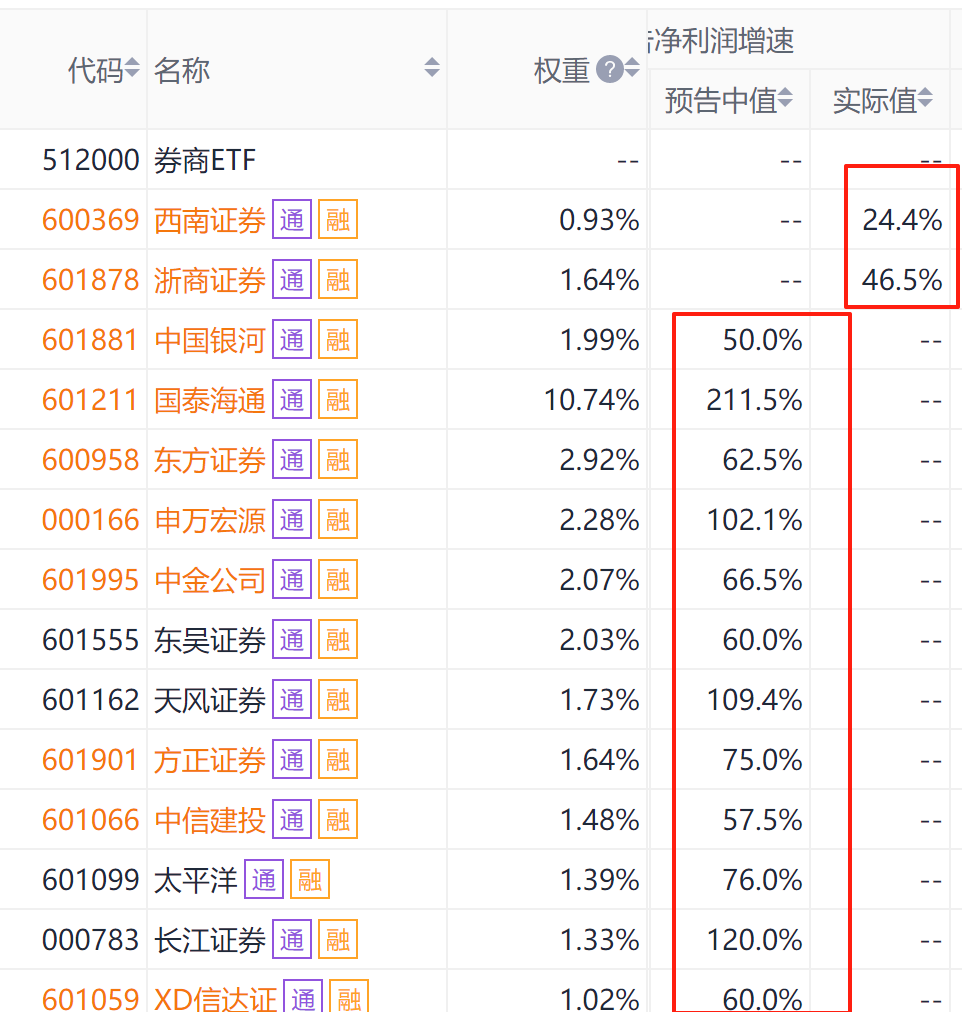Click 融 badge next to 天风证券

pyautogui.click(x=338, y=700)
